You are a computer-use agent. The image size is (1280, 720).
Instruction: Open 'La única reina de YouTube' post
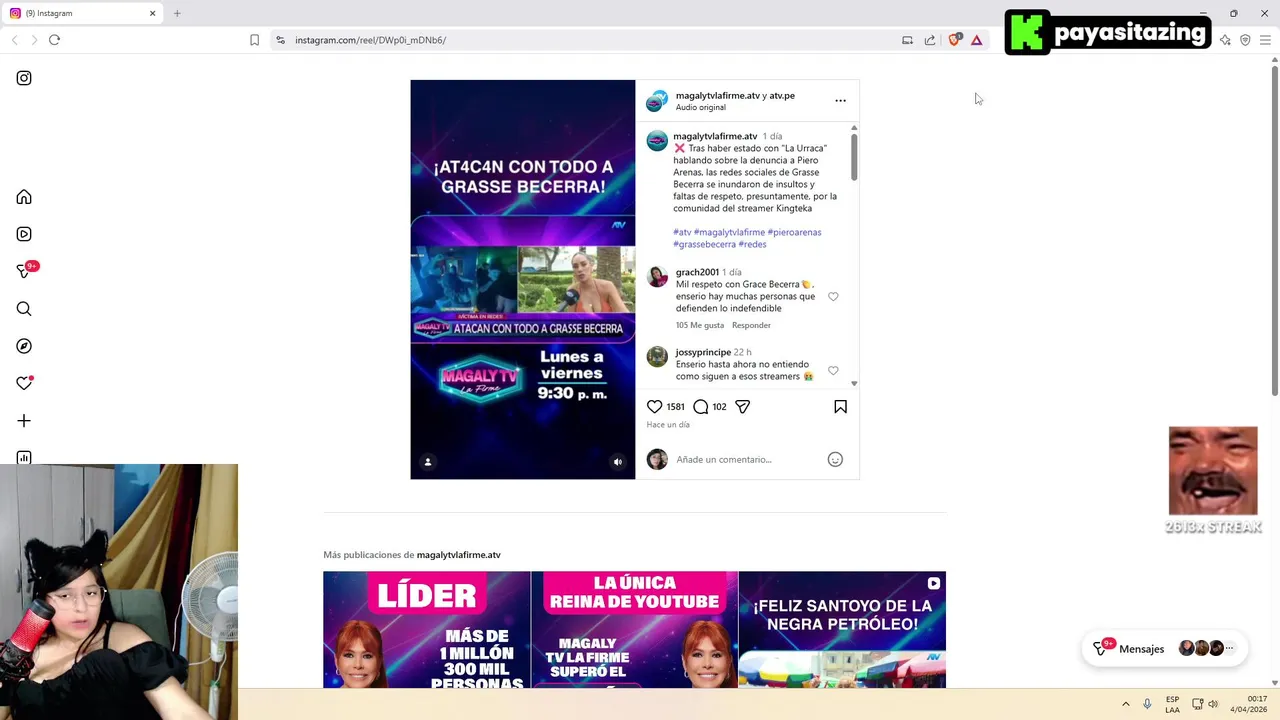(x=635, y=630)
